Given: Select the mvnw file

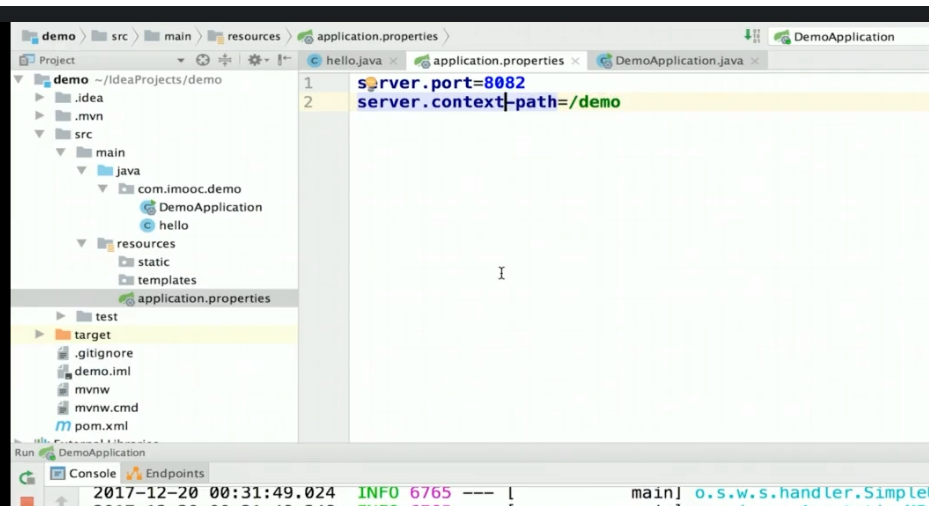Looking at the screenshot, I should click(92, 390).
